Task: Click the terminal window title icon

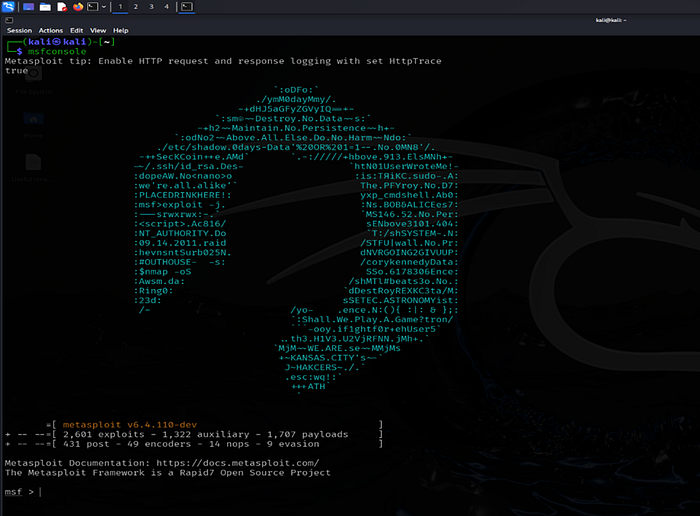Action: click(x=9, y=20)
